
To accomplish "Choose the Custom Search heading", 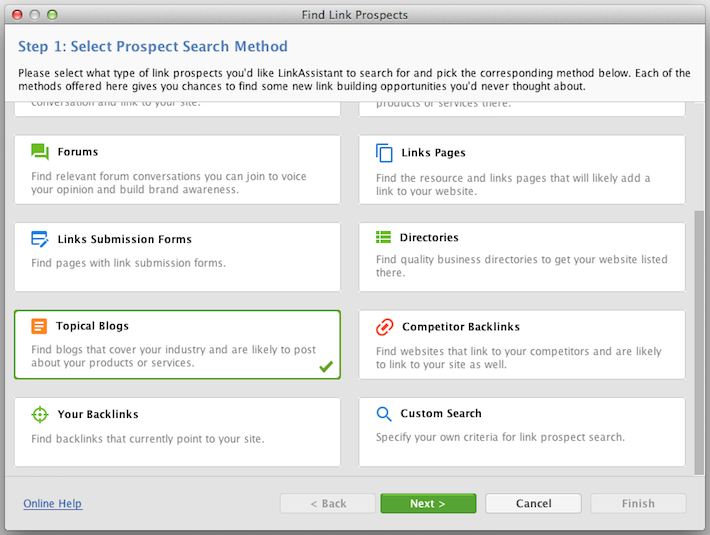I will (x=441, y=413).
